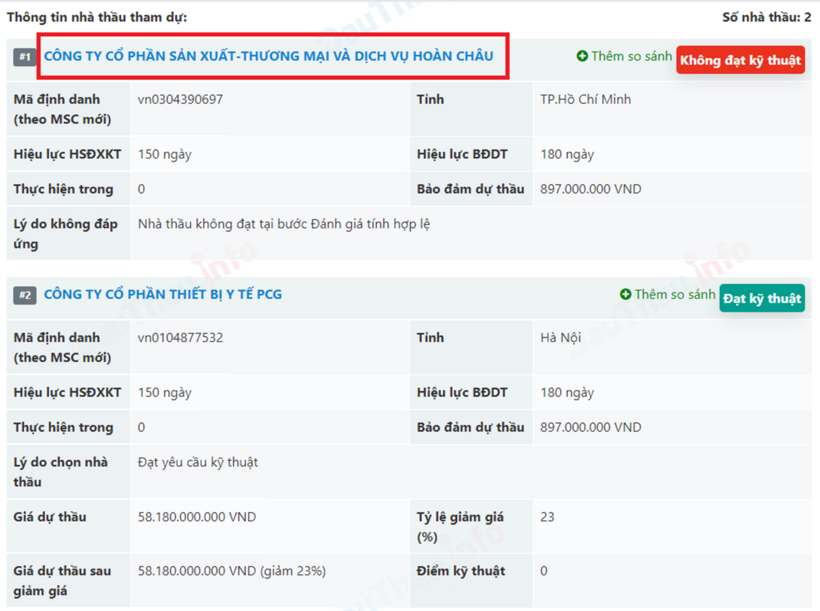This screenshot has width=820, height=611.
Task: Click the 'Số nhà thầu: 2' count
Action: (767, 17)
